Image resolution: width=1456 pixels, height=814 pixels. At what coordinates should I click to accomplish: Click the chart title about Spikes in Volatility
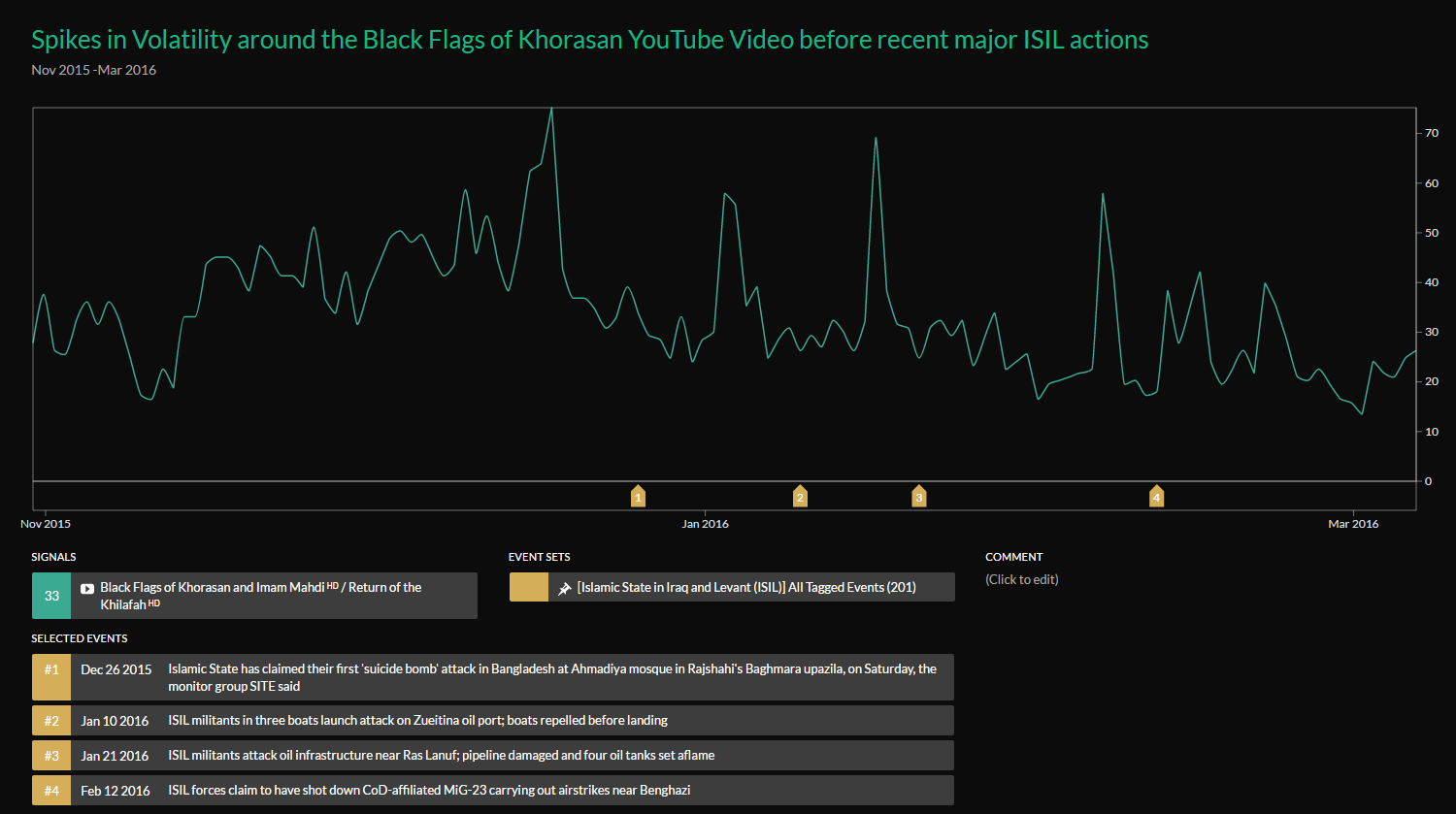589,40
